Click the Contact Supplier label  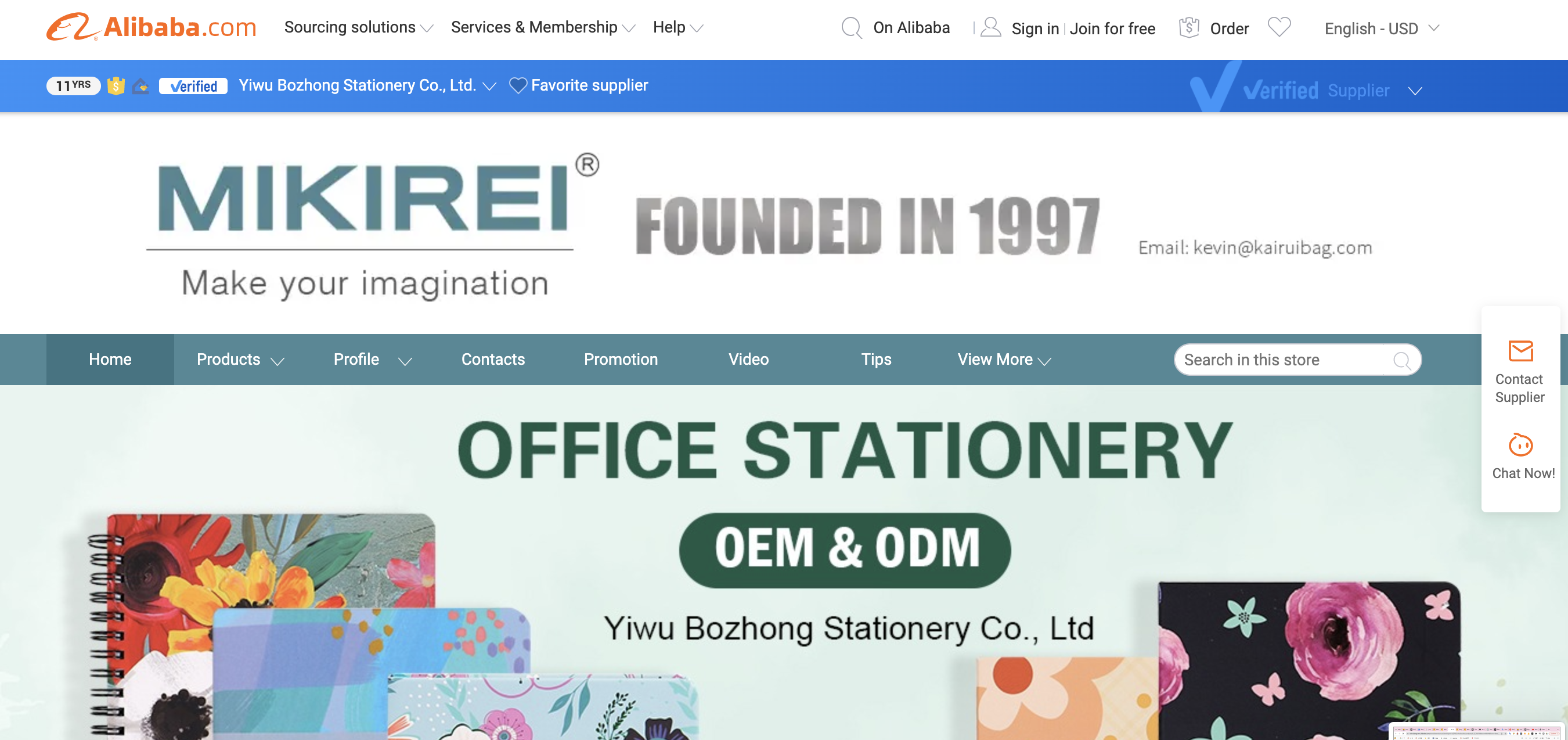[x=1519, y=388]
